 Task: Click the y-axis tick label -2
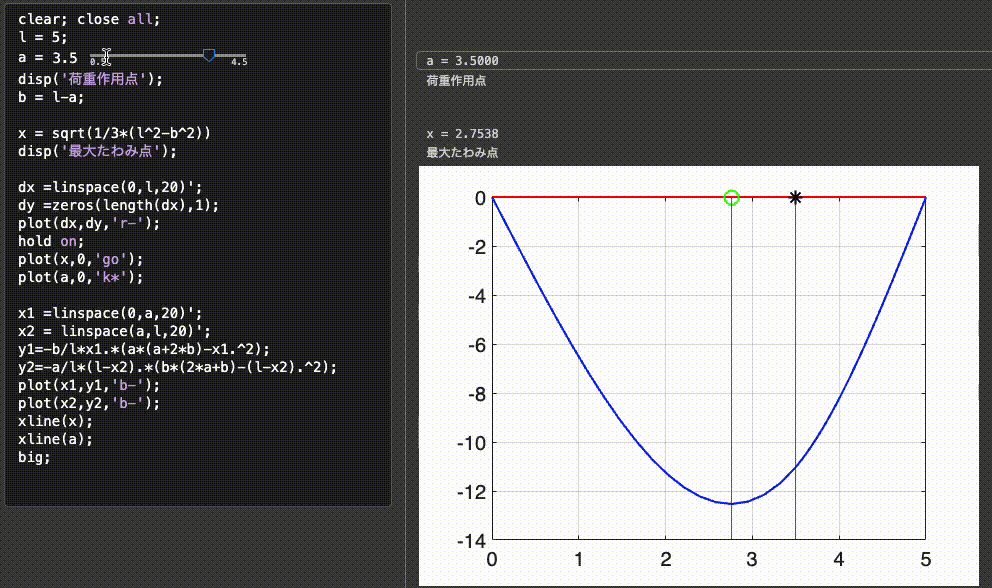pyautogui.click(x=477, y=247)
